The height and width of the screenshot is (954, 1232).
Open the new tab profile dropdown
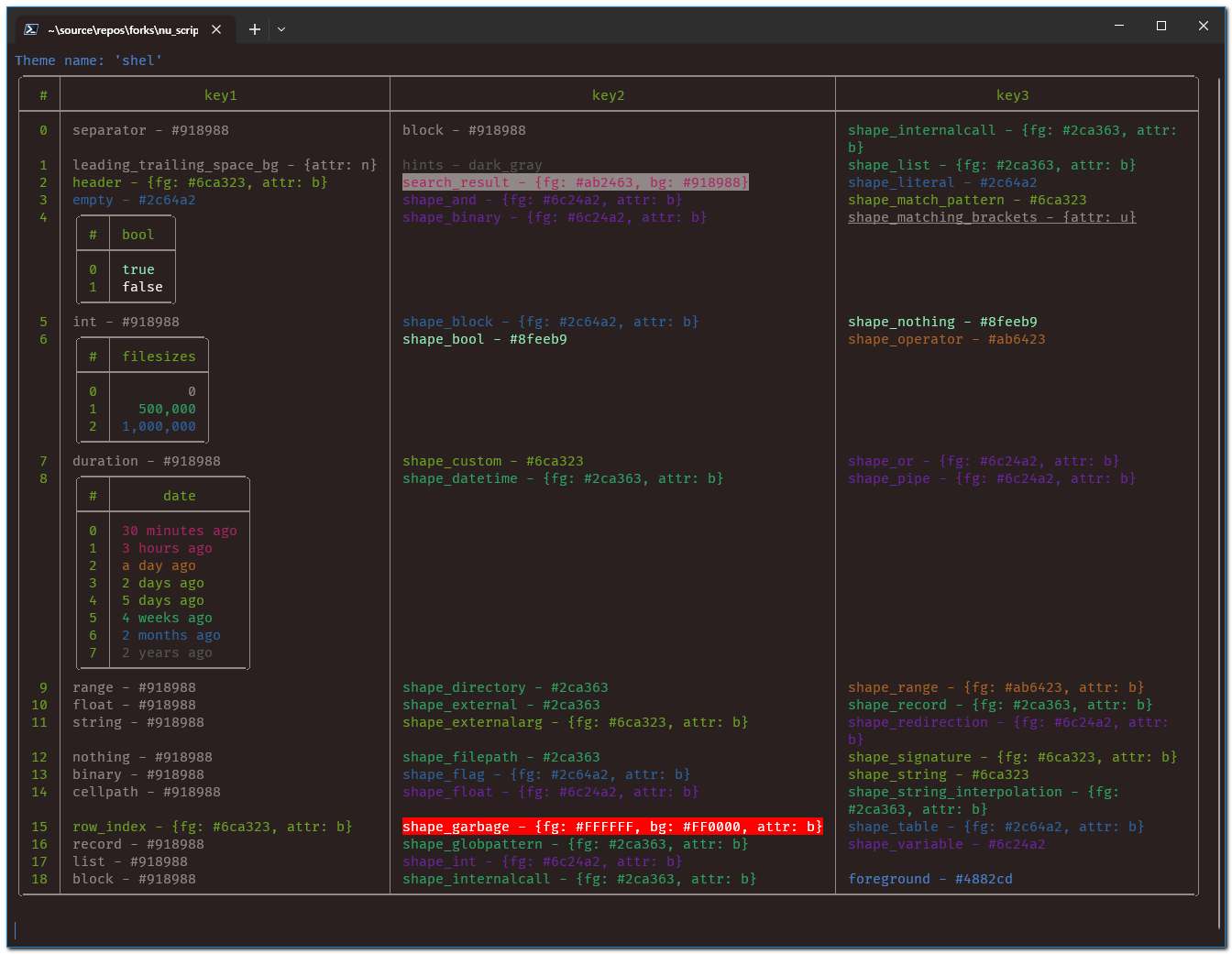click(x=281, y=29)
